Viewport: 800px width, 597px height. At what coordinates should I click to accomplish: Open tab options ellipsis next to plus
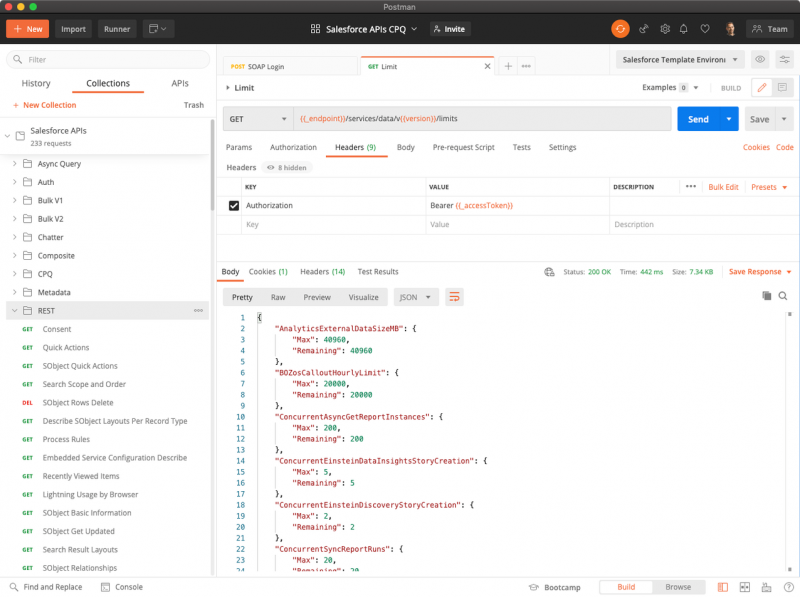coord(526,66)
